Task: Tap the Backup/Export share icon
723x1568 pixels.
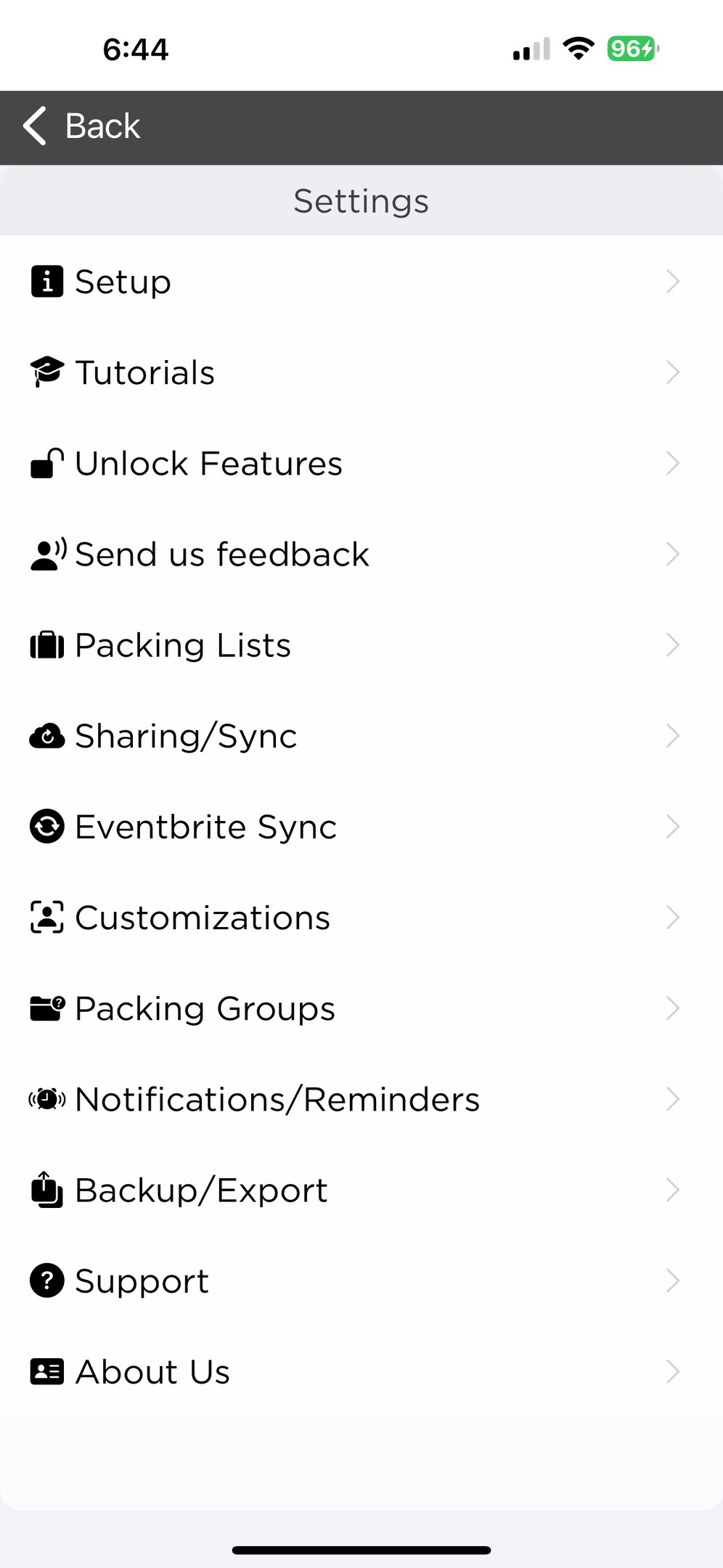Action: click(x=47, y=1189)
